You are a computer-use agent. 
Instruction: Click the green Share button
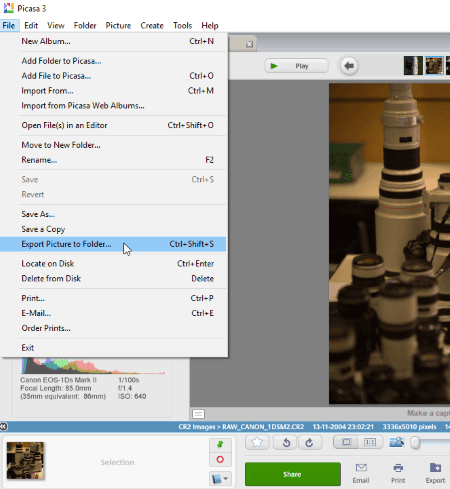[293, 474]
